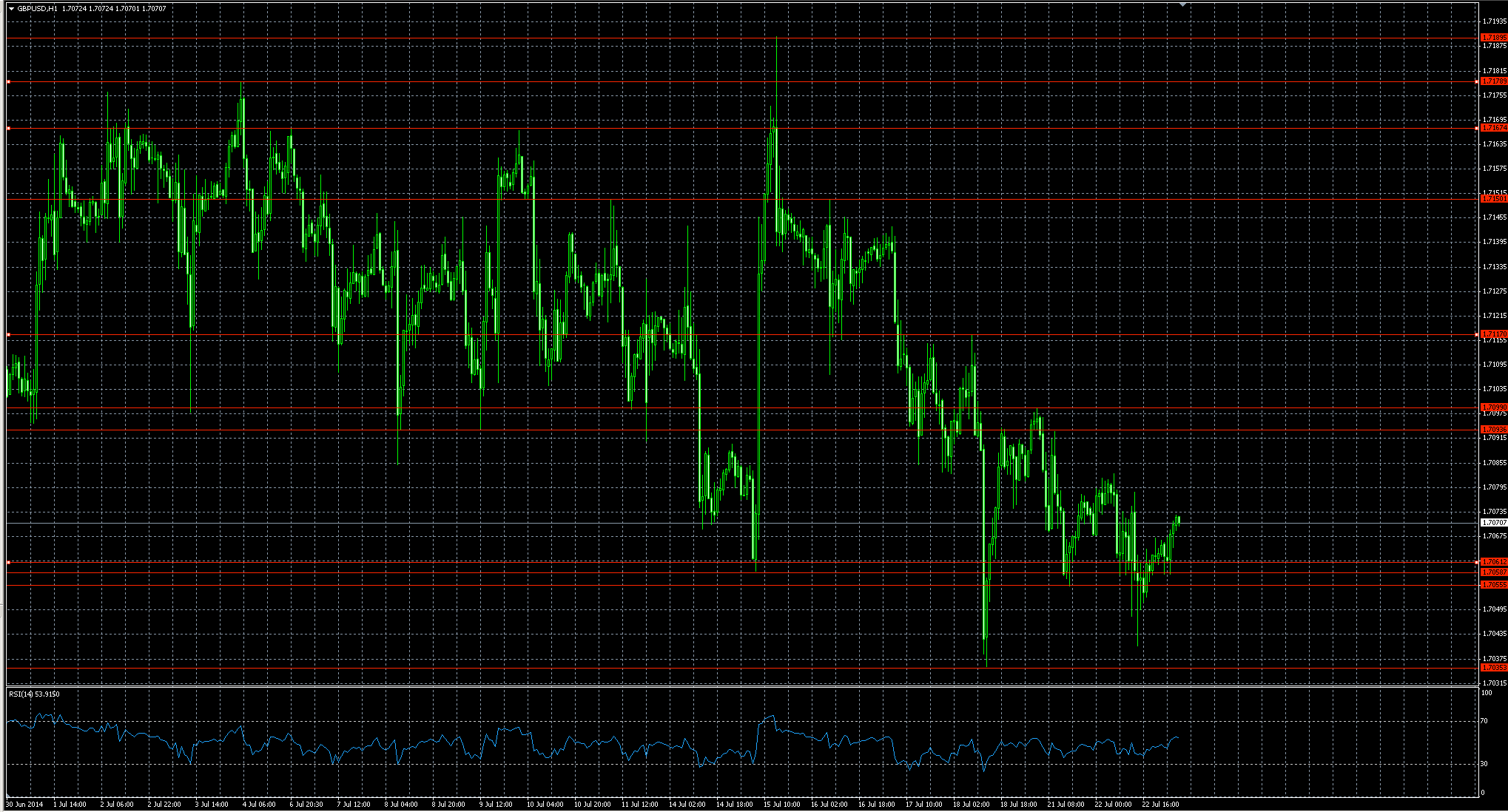The height and width of the screenshot is (812, 1508).
Task: Click the 22 Jul 16:00 time label
Action: (x=1159, y=804)
